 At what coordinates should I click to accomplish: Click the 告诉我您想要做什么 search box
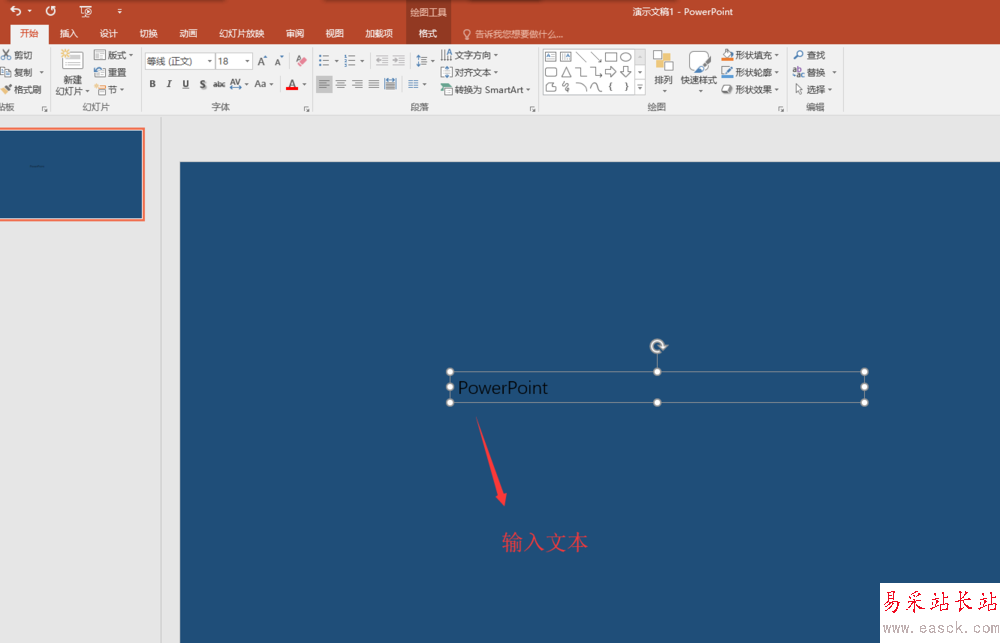click(513, 34)
